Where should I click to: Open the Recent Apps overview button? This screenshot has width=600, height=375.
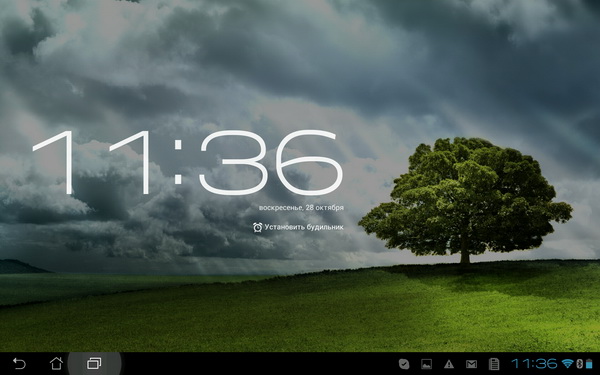[x=94, y=363]
